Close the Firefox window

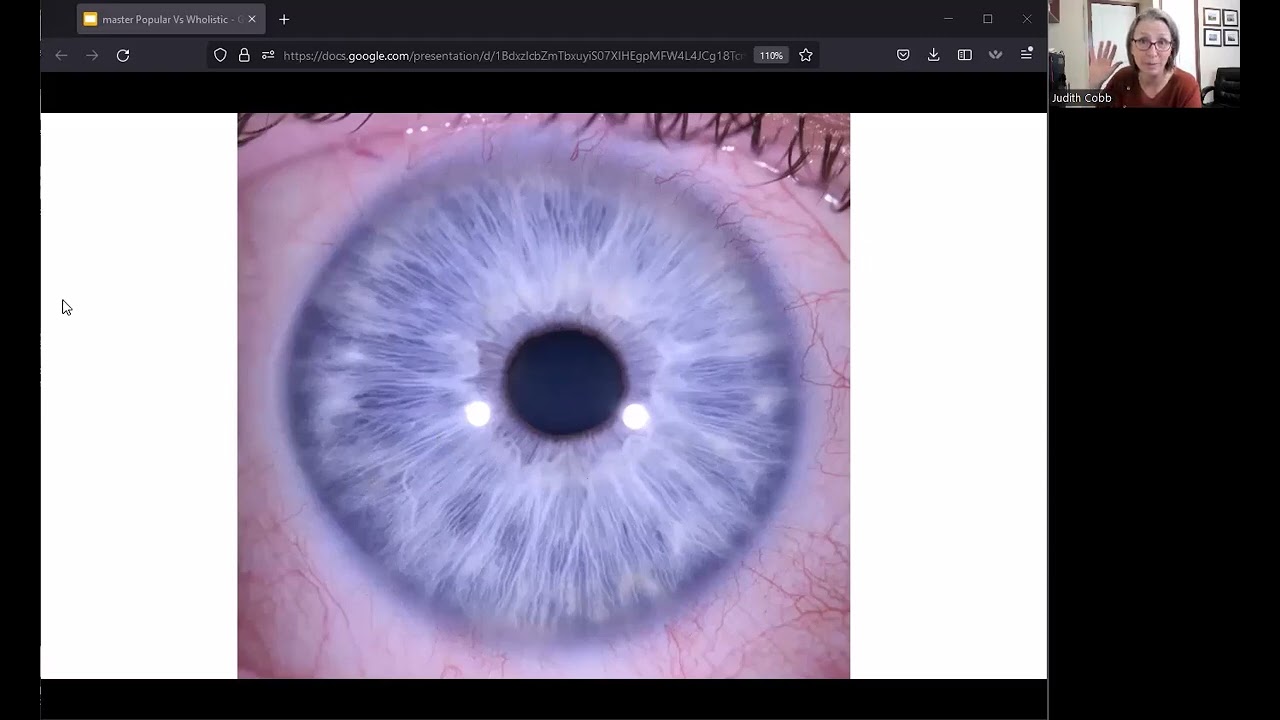point(1027,19)
